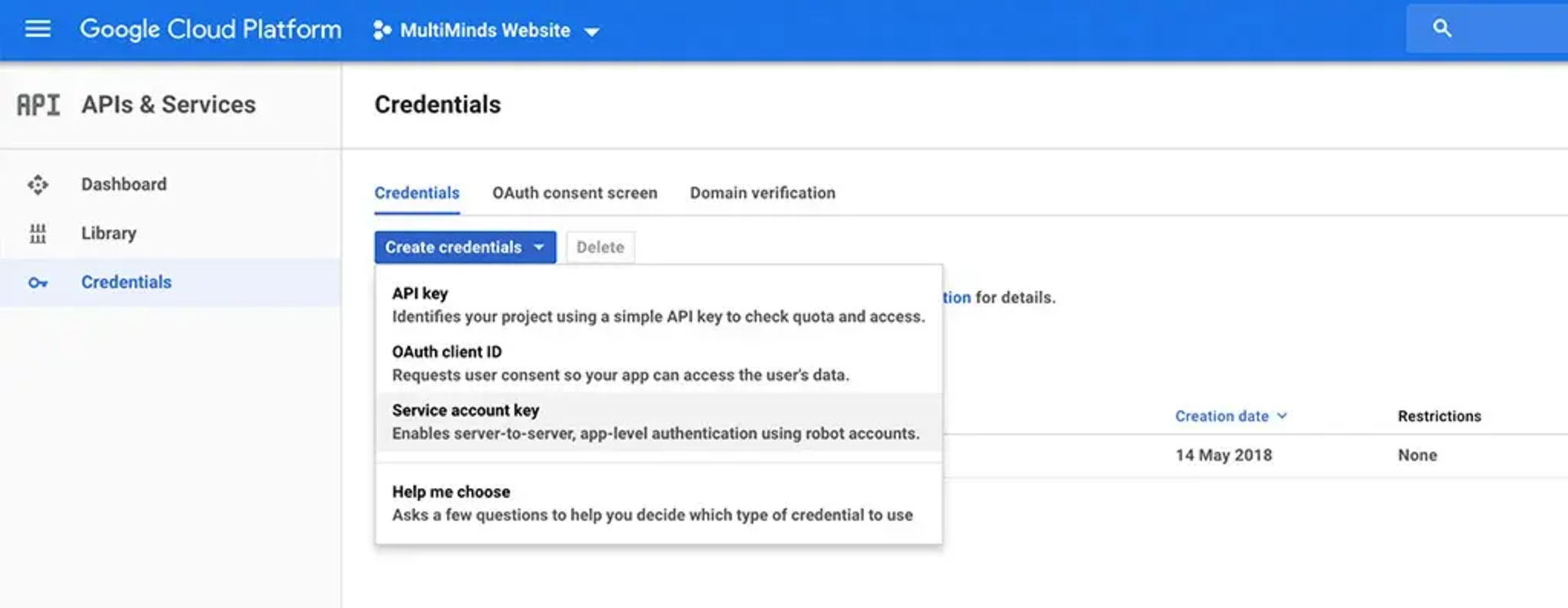Click the search magnifier icon

click(1441, 29)
